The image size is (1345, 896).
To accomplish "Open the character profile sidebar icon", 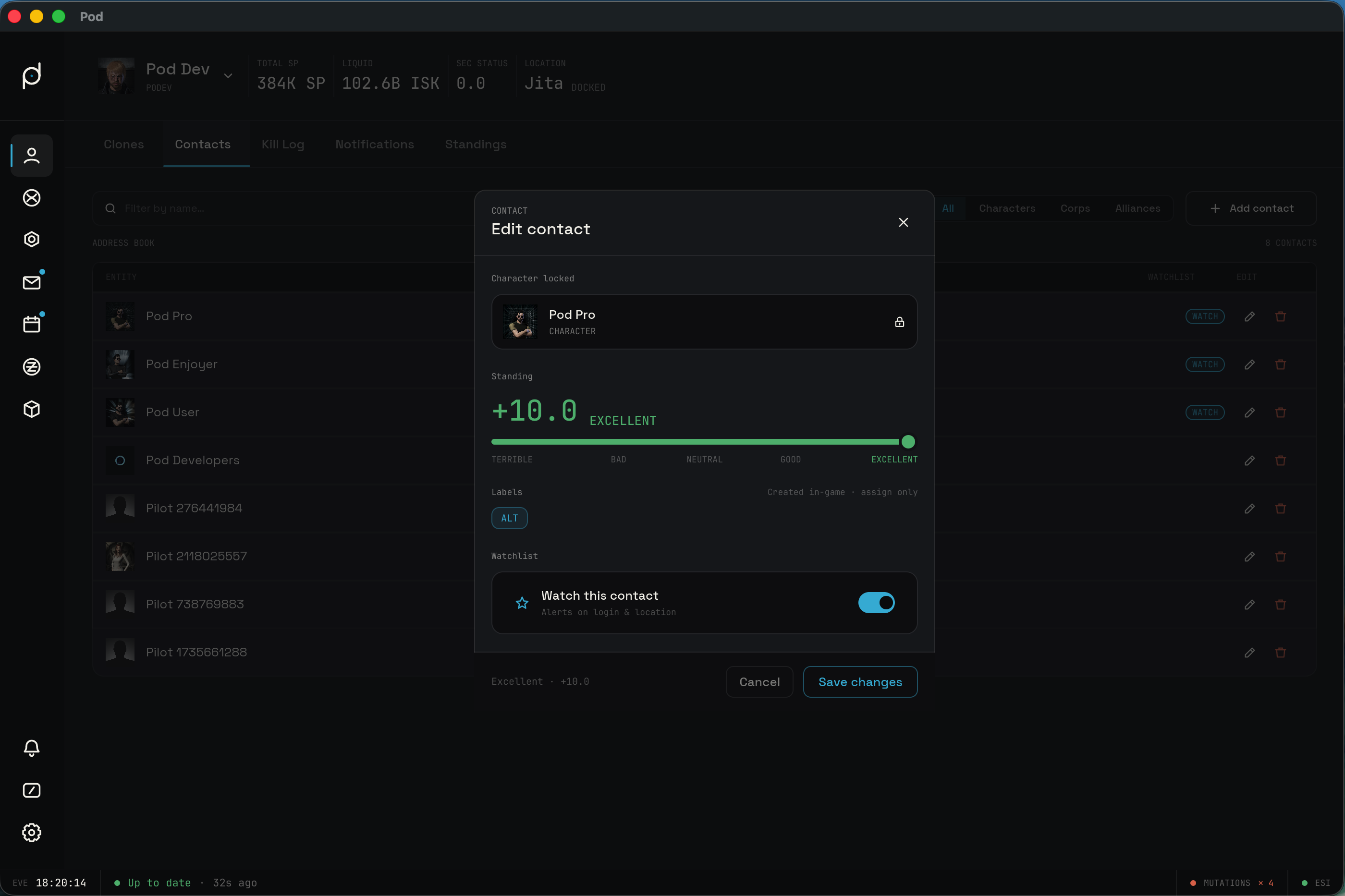I will 31,156.
